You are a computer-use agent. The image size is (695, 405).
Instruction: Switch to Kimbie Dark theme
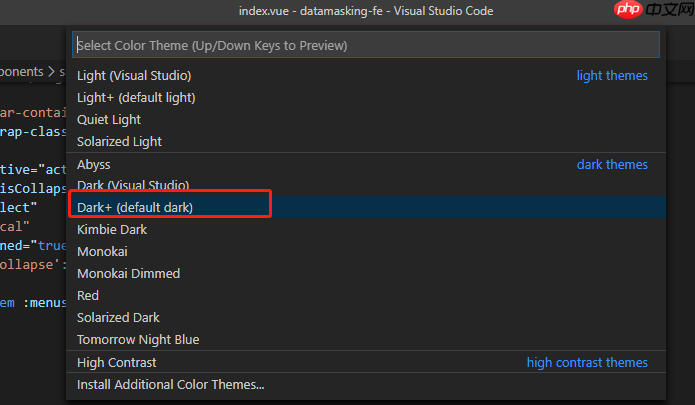pos(111,230)
